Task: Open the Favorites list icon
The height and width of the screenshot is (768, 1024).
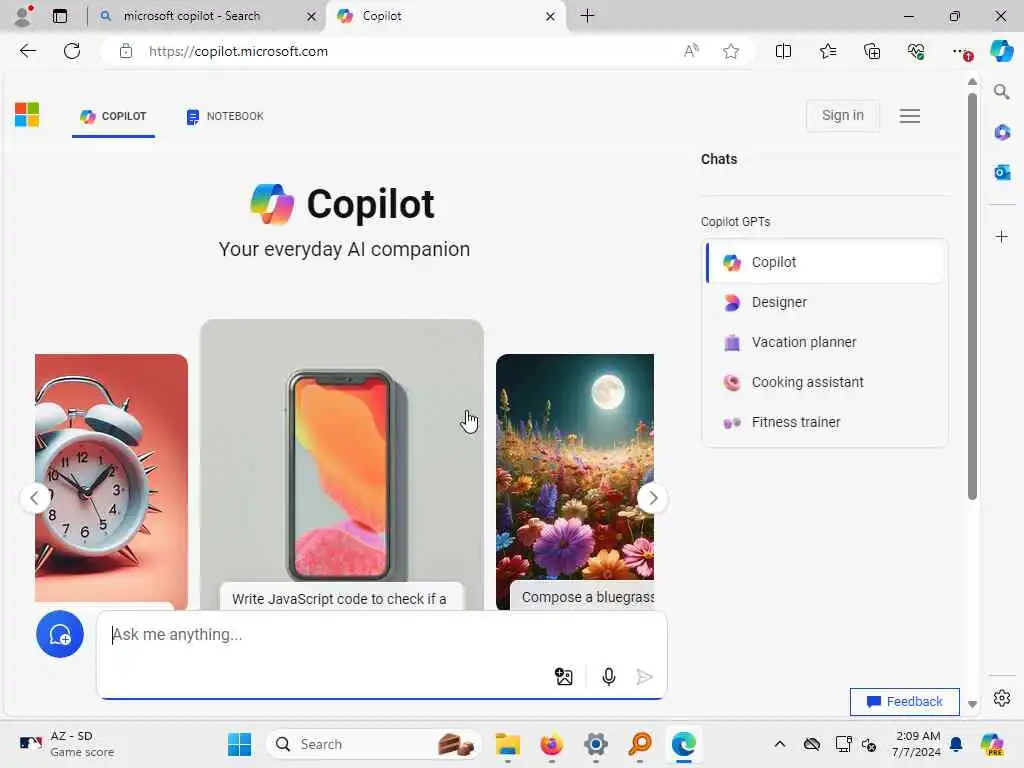Action: click(x=827, y=51)
